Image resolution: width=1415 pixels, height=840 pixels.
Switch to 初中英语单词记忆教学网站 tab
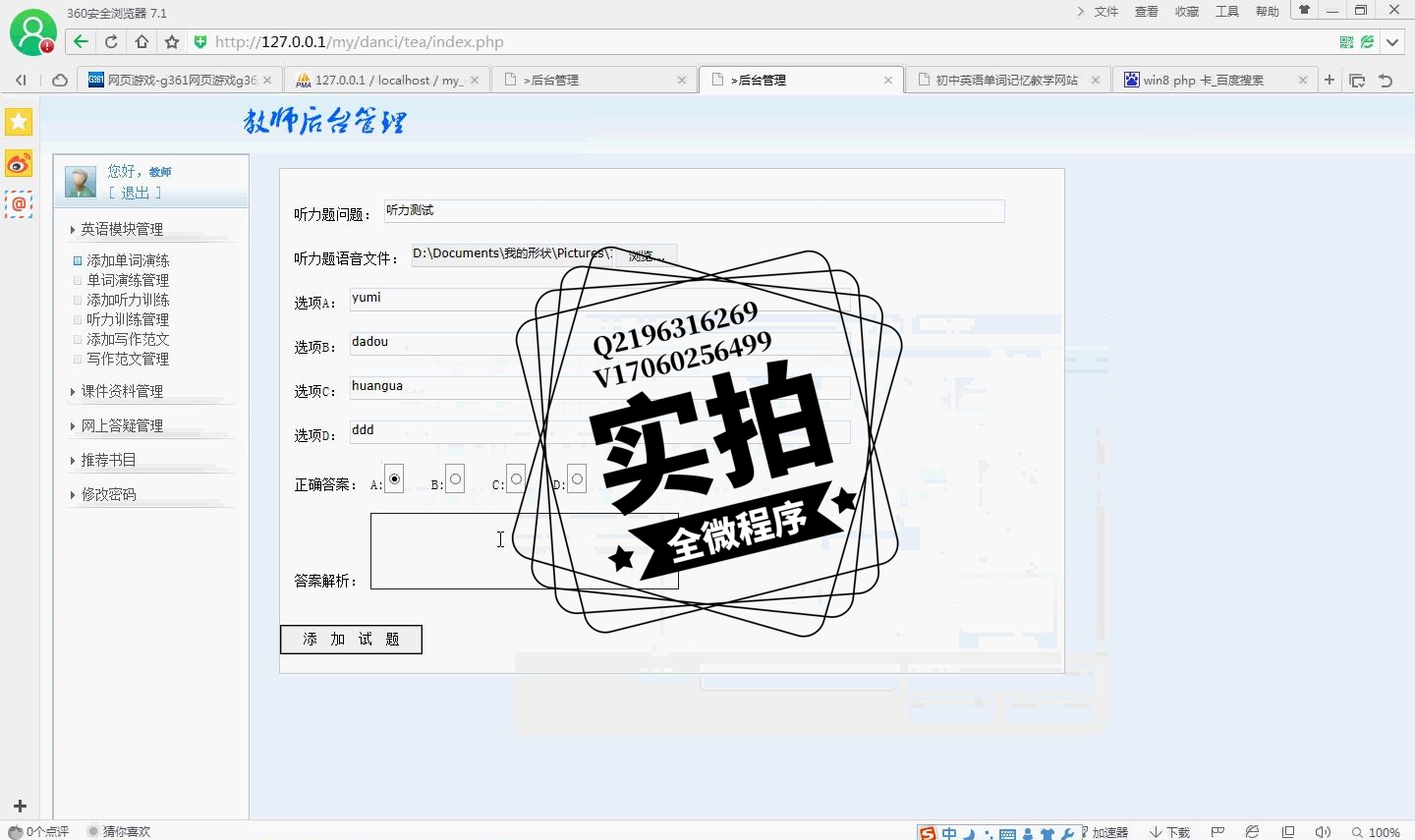tap(1008, 80)
